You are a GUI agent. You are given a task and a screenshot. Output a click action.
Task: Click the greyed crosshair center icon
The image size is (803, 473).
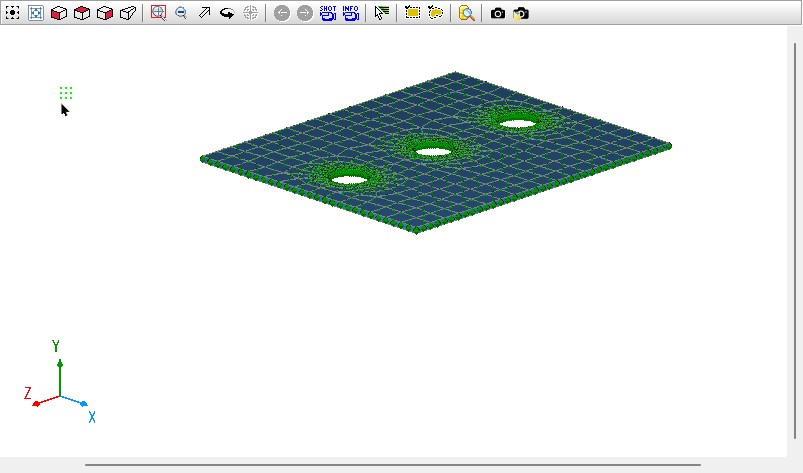[250, 13]
